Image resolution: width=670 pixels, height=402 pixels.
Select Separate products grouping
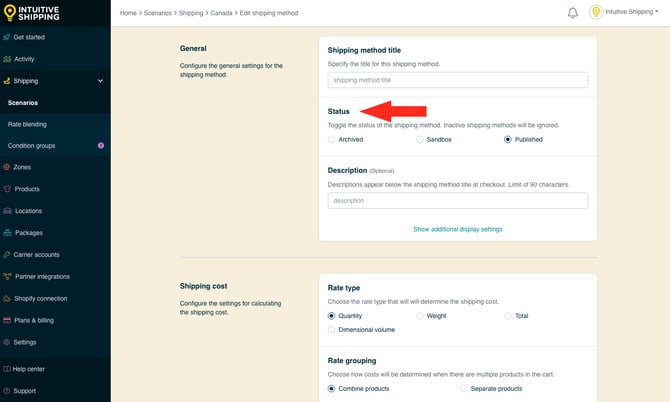[464, 388]
